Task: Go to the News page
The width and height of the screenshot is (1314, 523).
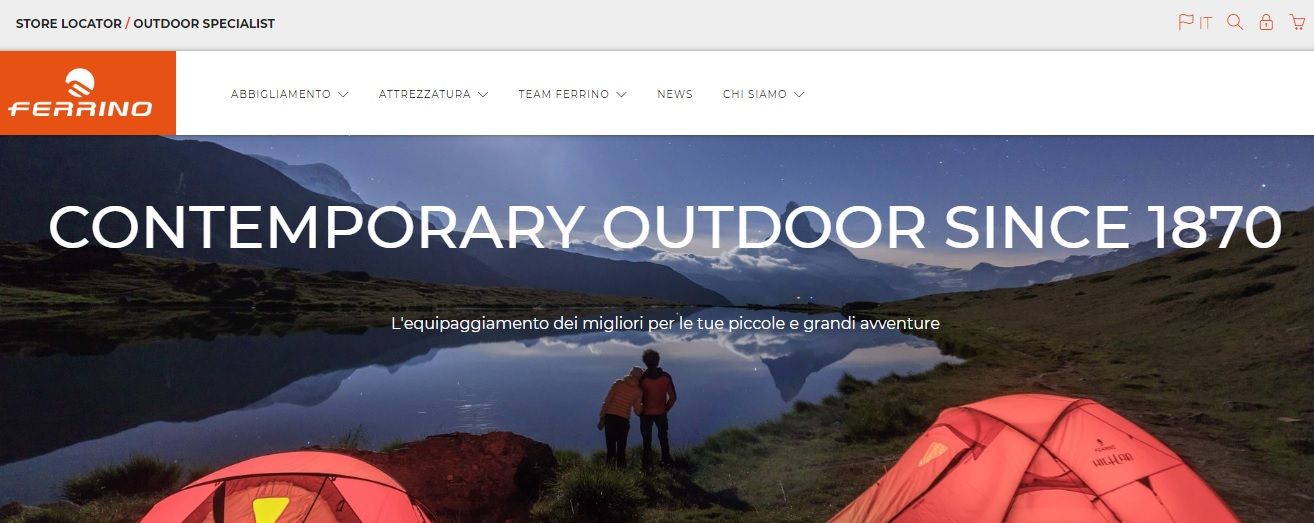Action: pyautogui.click(x=675, y=94)
